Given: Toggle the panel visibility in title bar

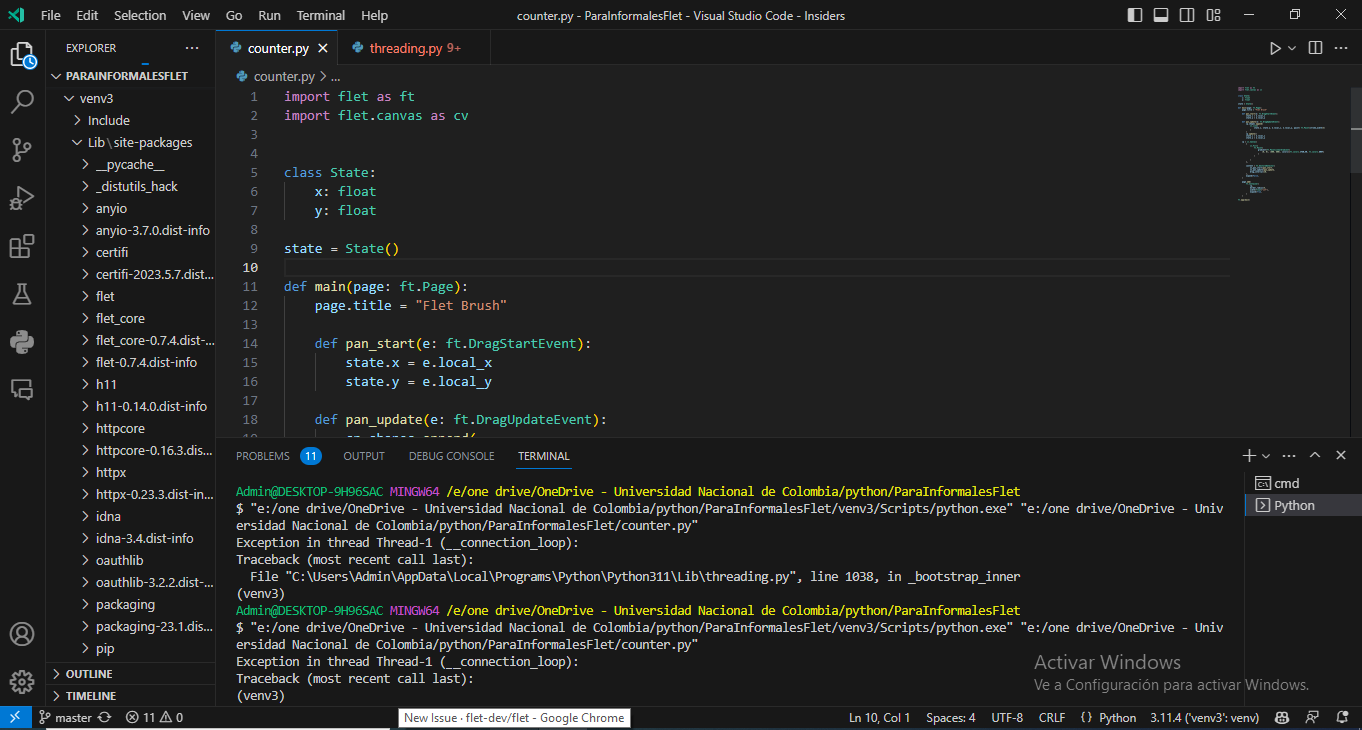Looking at the screenshot, I should (1161, 14).
